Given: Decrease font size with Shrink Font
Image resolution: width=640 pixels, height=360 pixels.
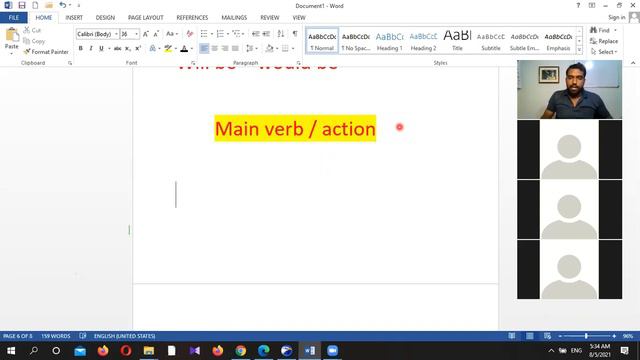Looking at the screenshot, I should (x=156, y=34).
